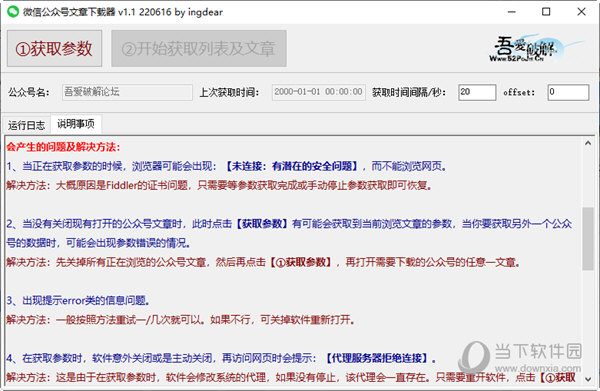
Task: Click the green WeChat app icon in title bar
Action: coord(13,11)
